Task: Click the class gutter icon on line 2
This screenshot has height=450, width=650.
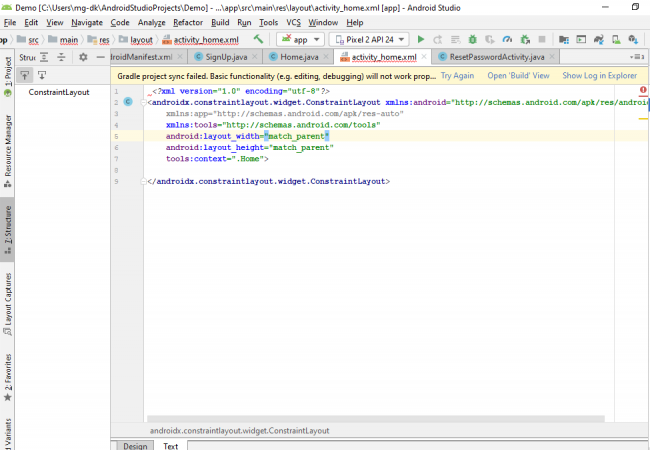Action: coord(128,102)
